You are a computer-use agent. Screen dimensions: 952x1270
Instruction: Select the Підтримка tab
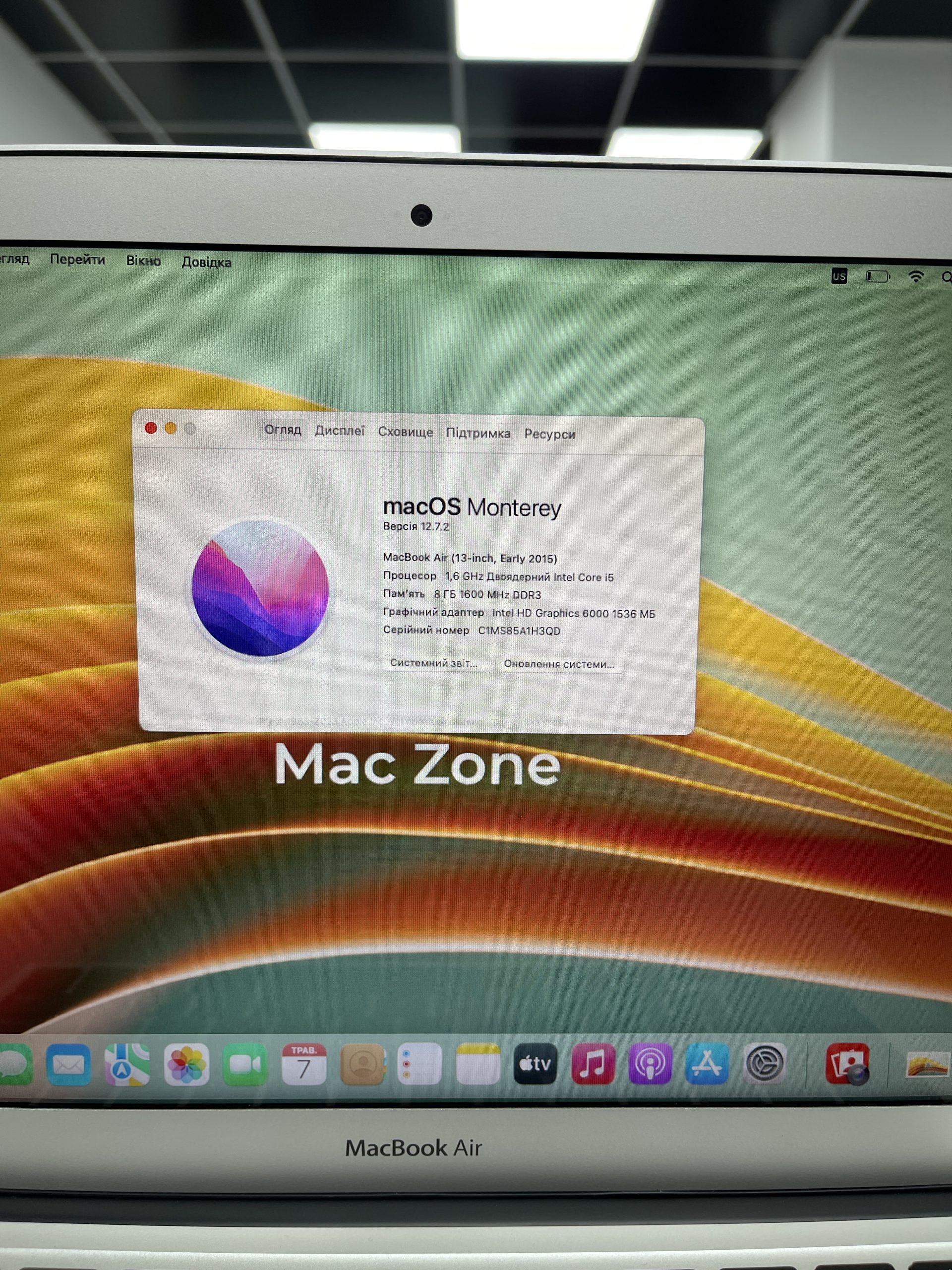pyautogui.click(x=478, y=433)
